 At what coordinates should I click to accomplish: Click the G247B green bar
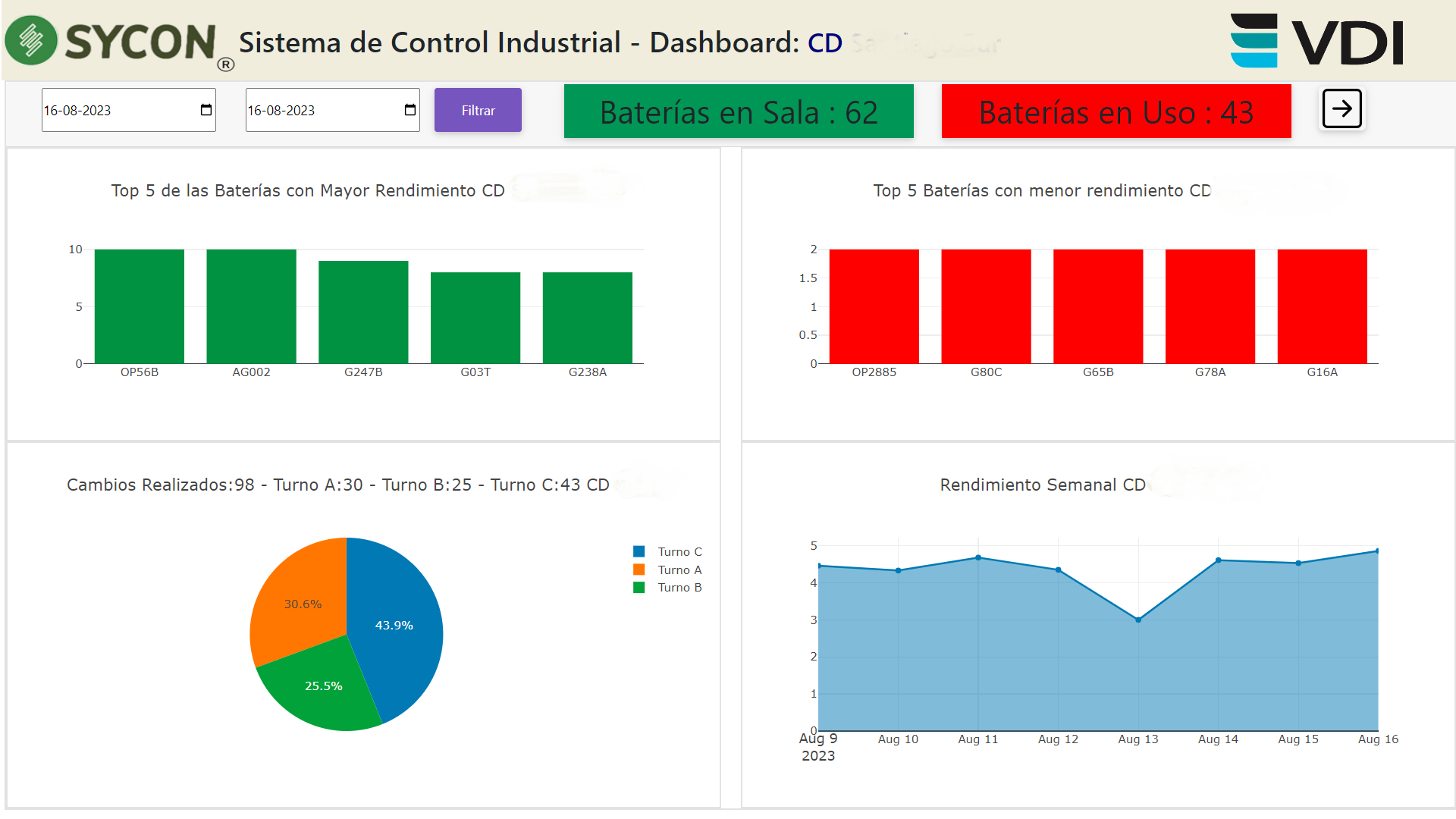pyautogui.click(x=363, y=312)
